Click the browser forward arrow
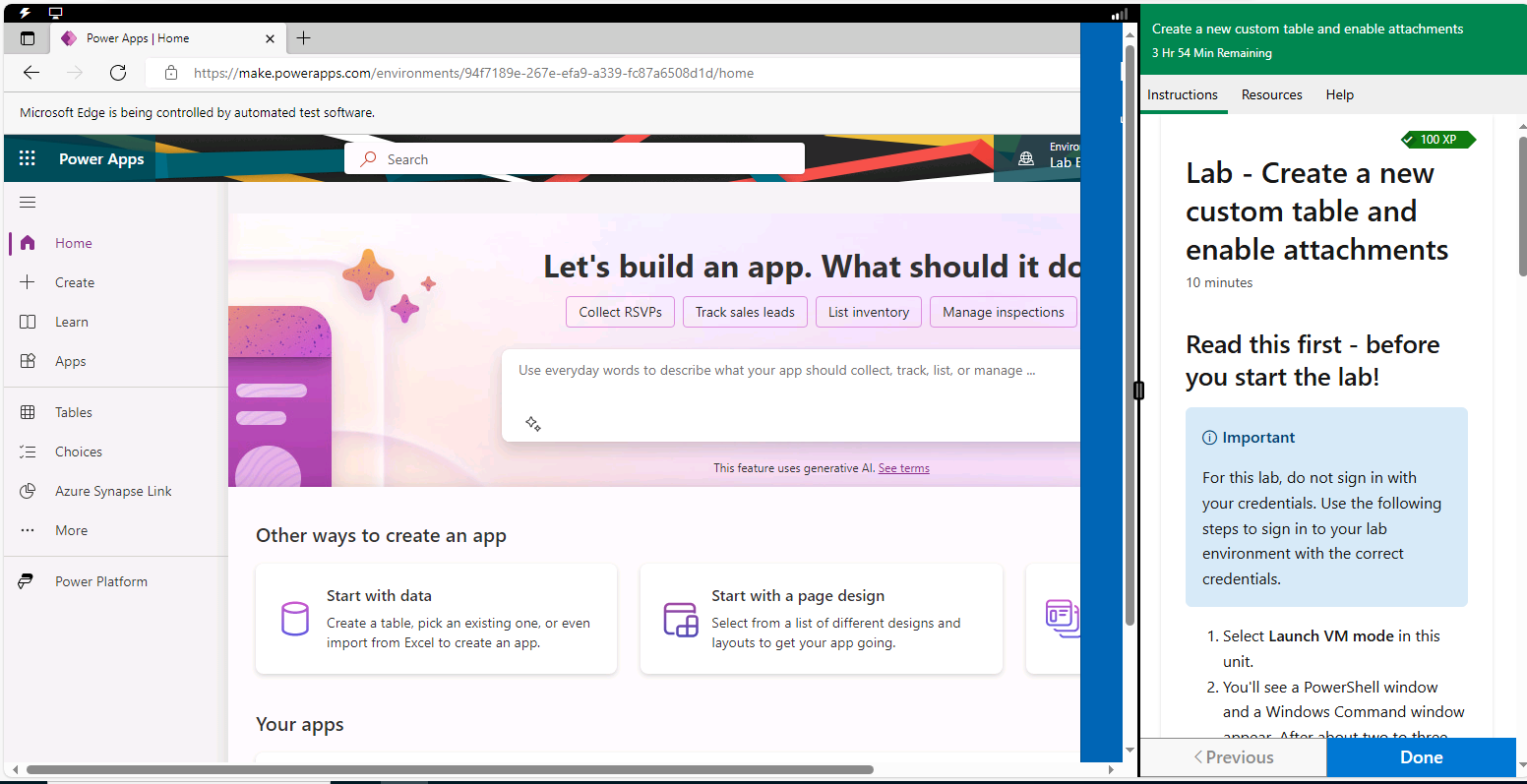Viewport: 1527px width, 784px height. pos(75,73)
